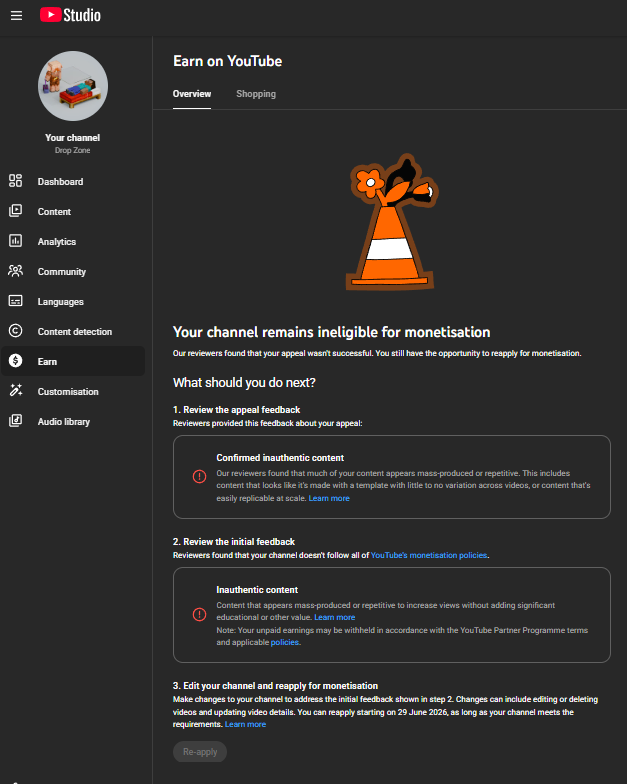Click the Languages subtitles icon

[16, 300]
